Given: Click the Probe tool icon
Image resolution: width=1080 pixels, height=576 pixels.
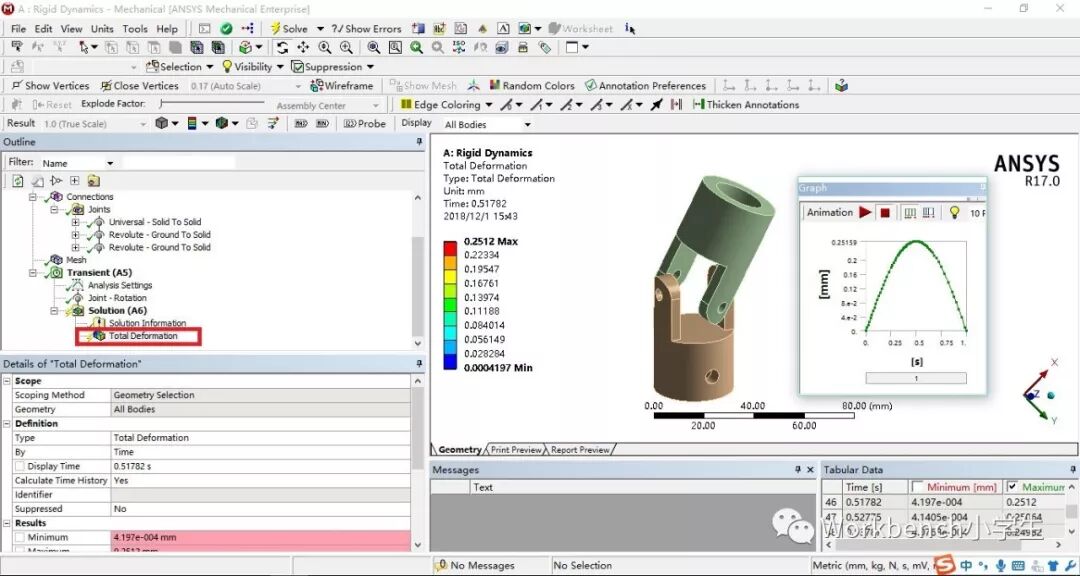Looking at the screenshot, I should tap(348, 123).
